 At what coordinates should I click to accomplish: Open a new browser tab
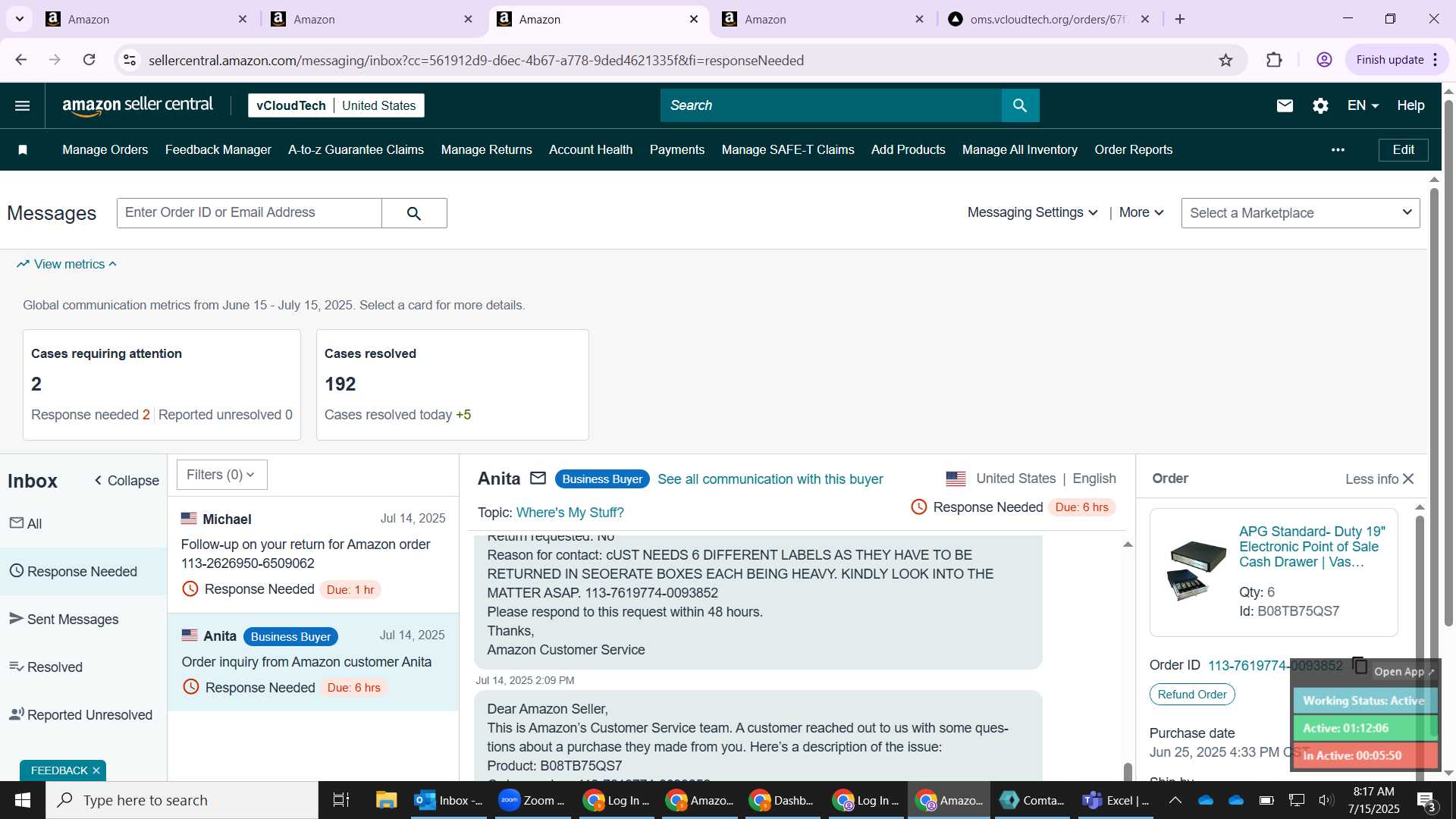click(x=1180, y=19)
